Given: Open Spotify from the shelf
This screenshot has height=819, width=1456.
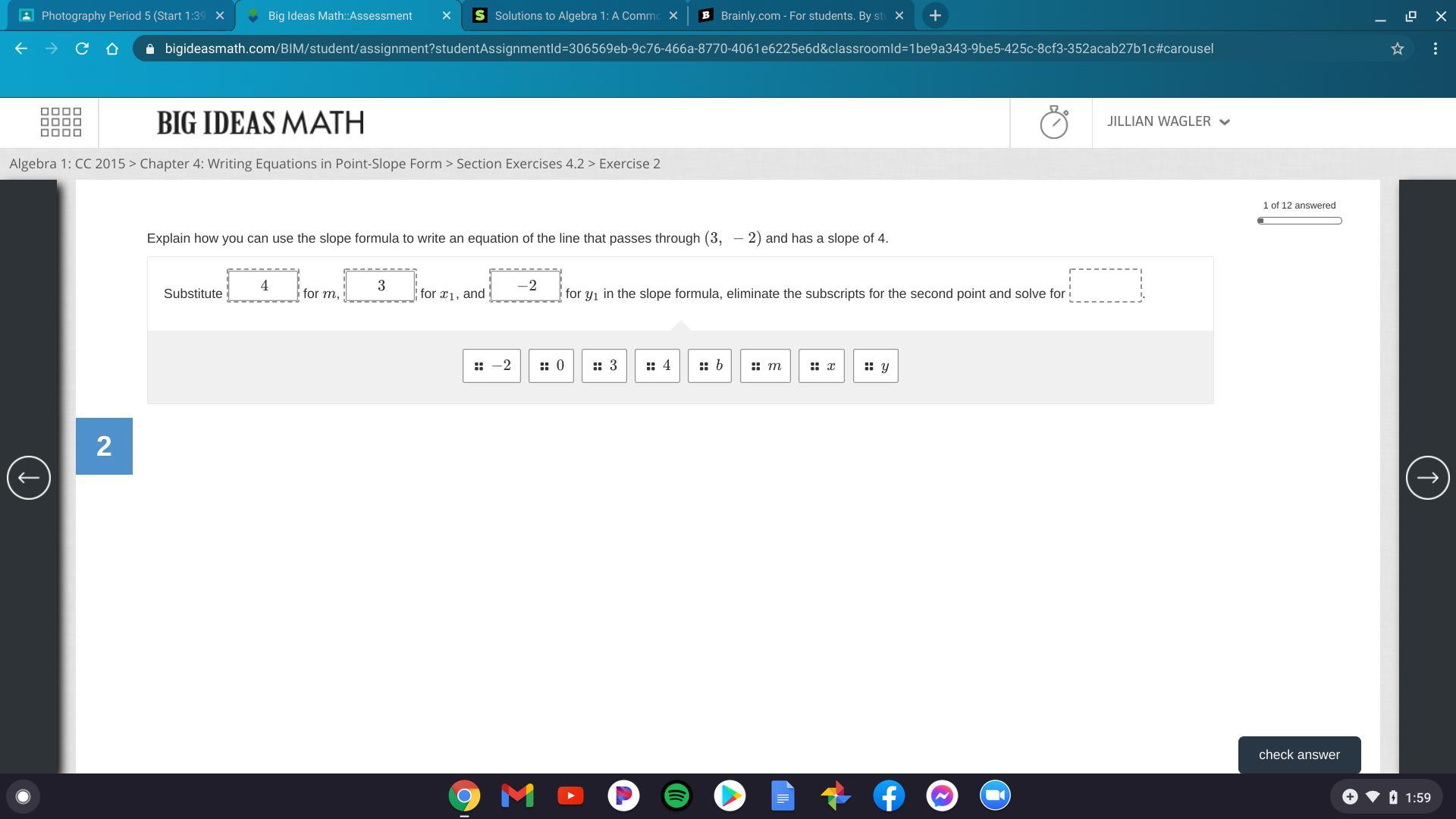Looking at the screenshot, I should click(676, 796).
